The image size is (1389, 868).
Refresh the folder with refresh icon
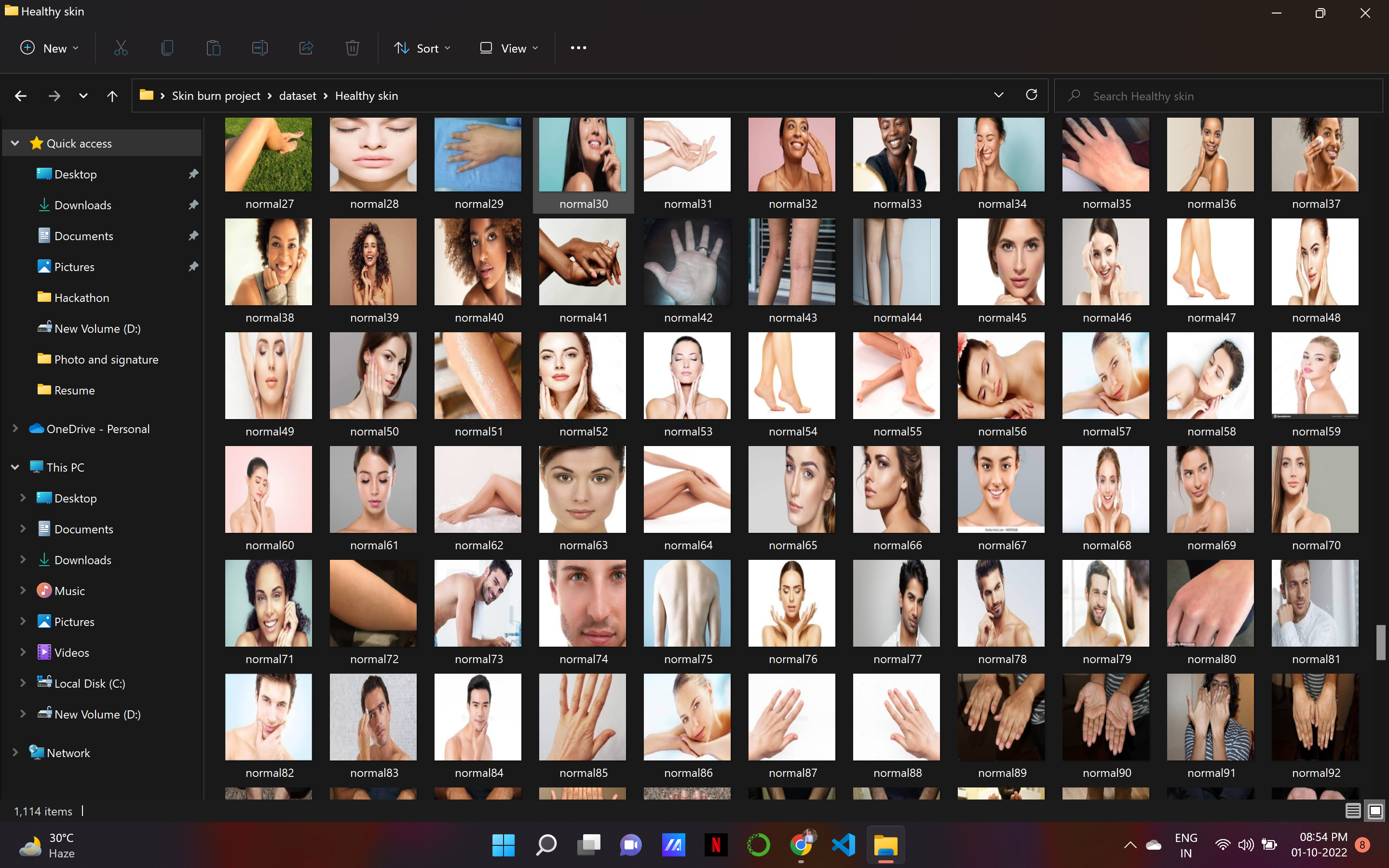(x=1032, y=95)
